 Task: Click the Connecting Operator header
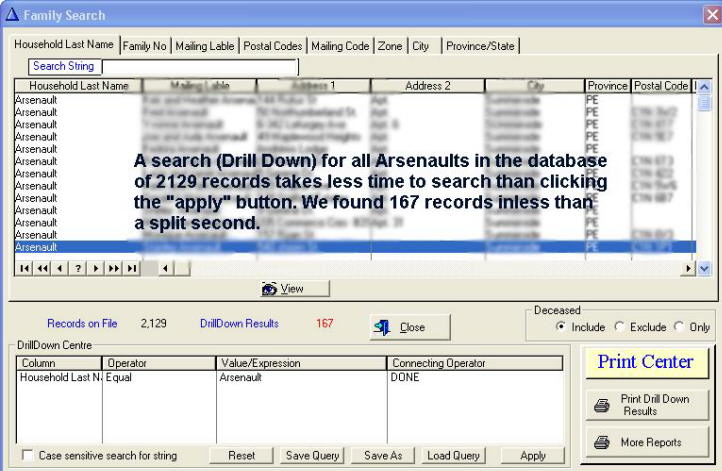475,363
